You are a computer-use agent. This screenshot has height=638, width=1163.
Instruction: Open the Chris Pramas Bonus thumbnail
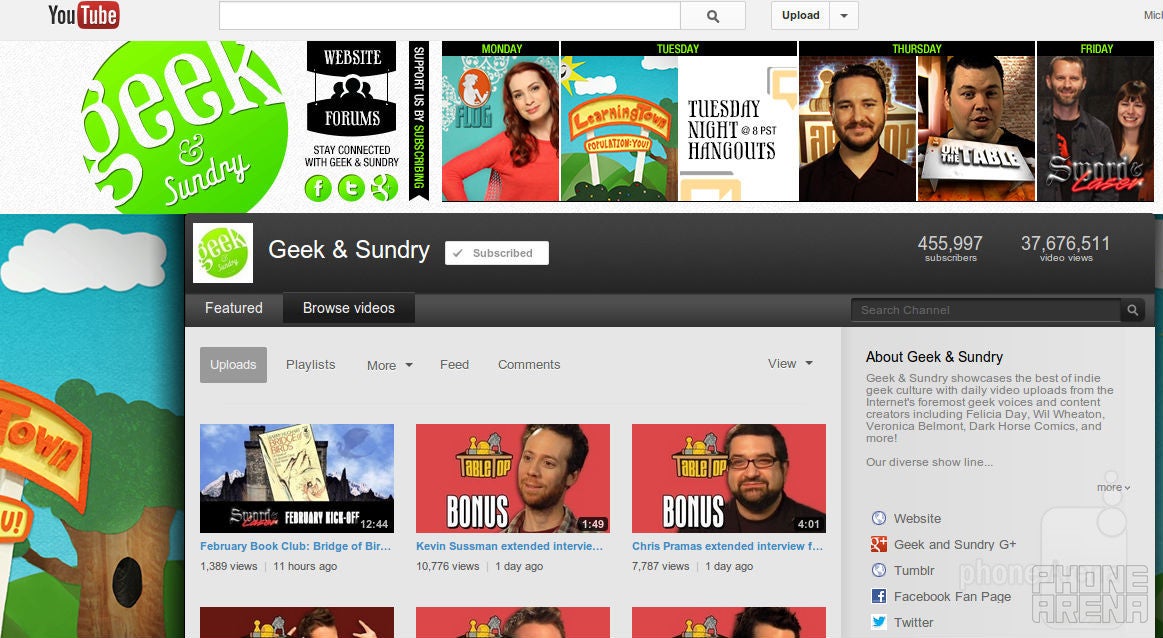pyautogui.click(x=728, y=478)
